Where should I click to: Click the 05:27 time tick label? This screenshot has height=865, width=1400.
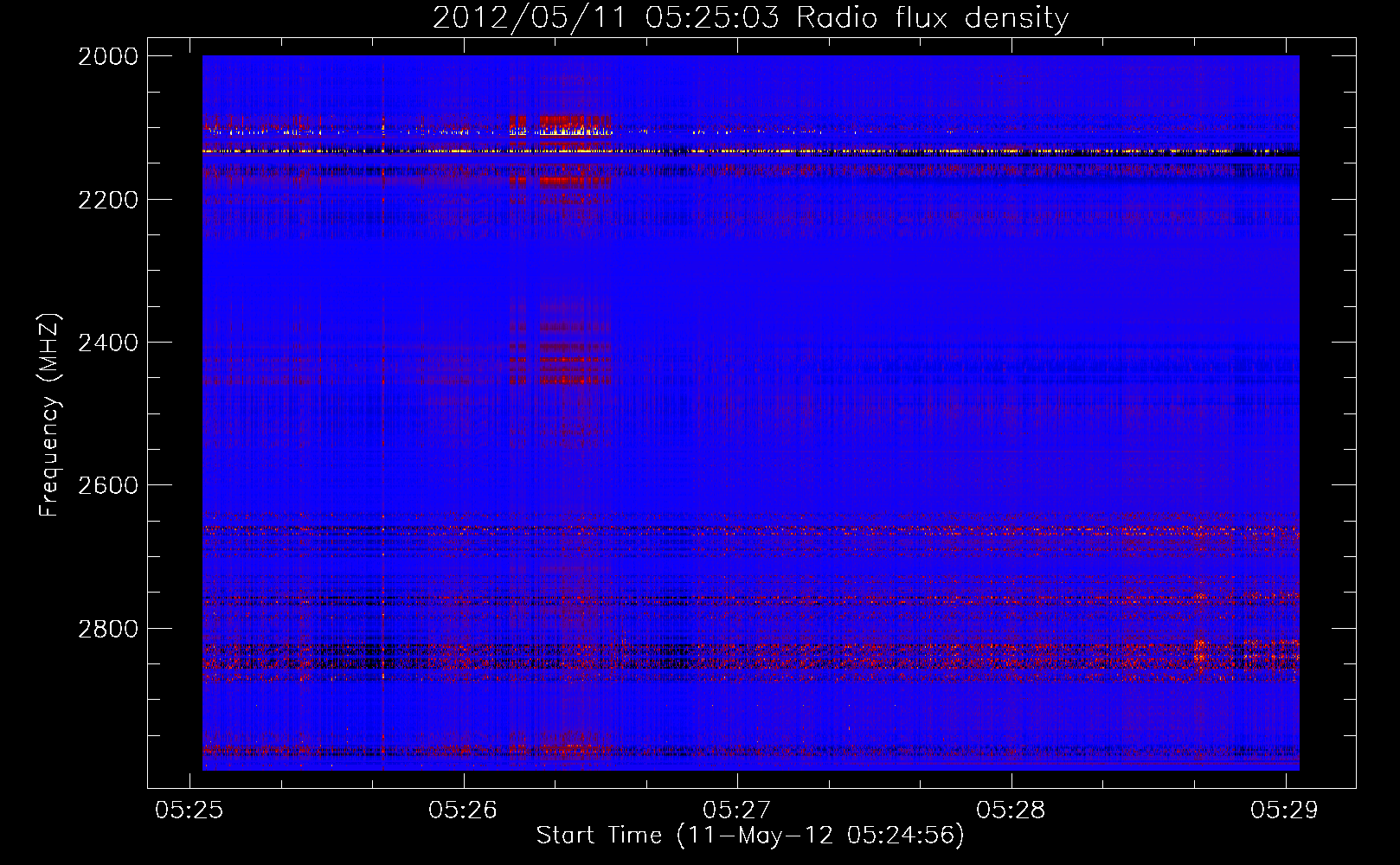736,810
